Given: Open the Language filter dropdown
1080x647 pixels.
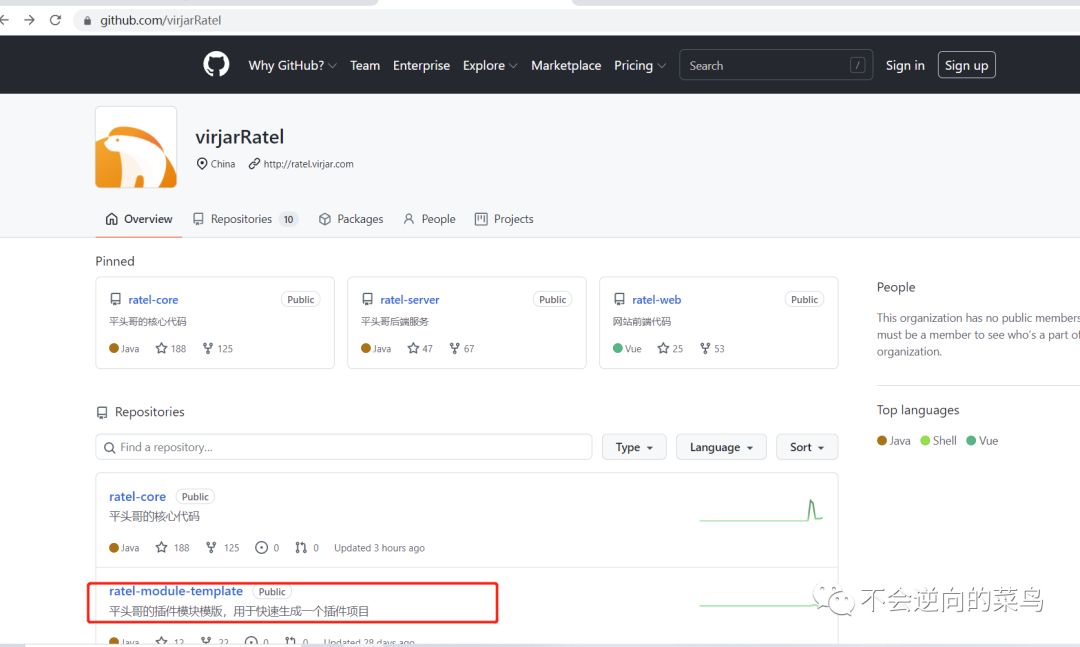Looking at the screenshot, I should click(721, 447).
